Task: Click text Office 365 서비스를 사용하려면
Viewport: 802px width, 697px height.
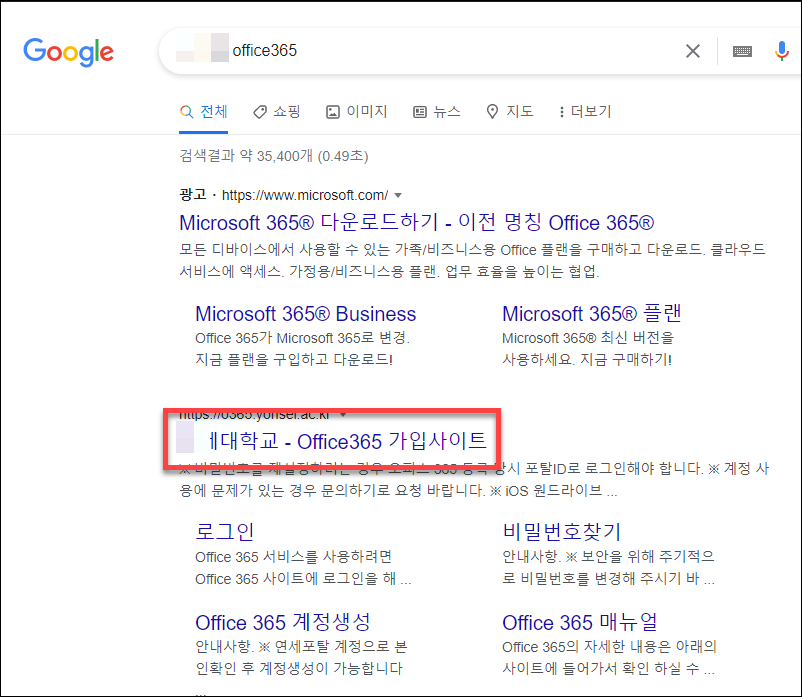Action: click(x=294, y=556)
